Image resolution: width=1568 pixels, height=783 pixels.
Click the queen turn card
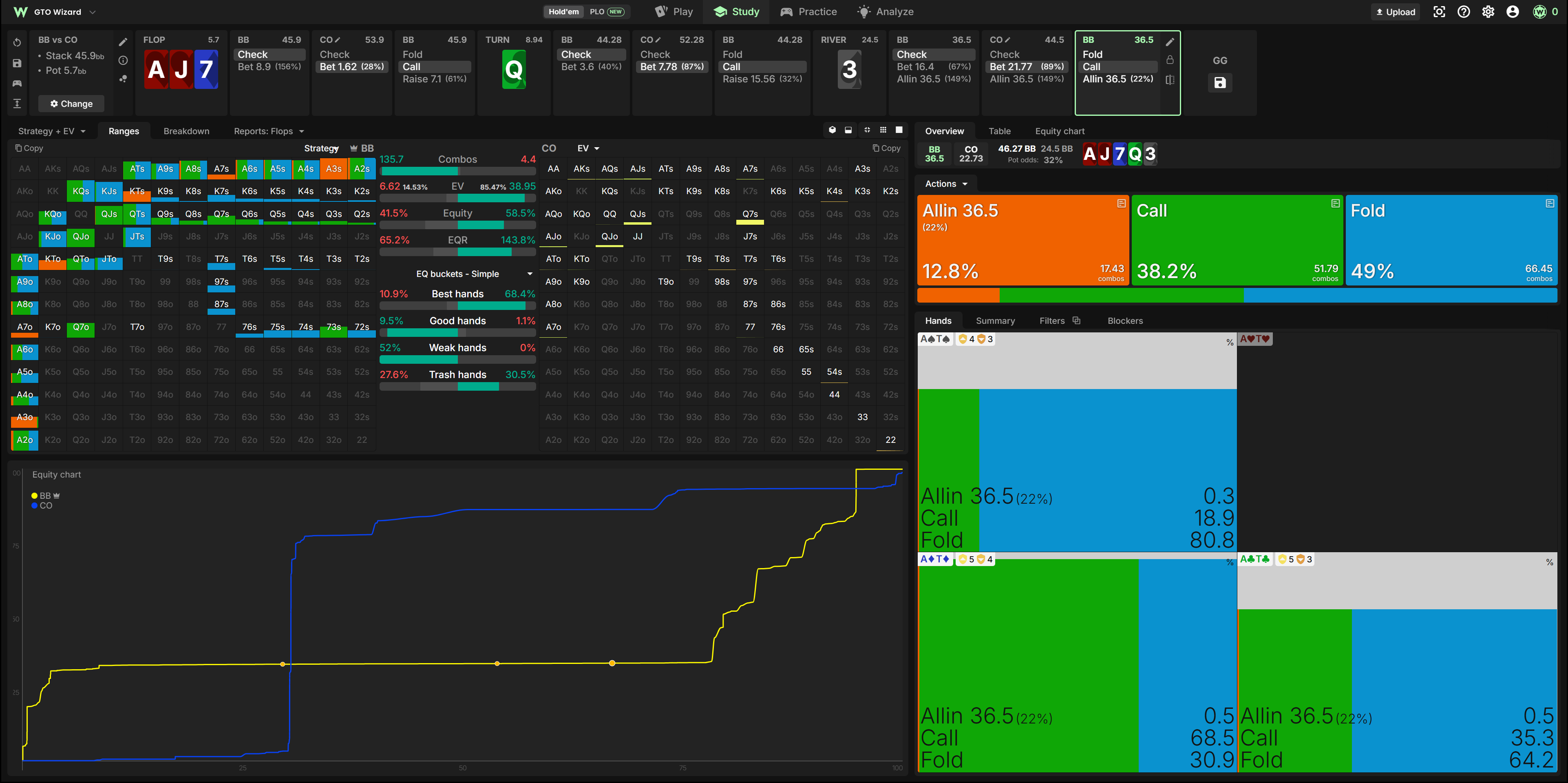click(x=514, y=69)
